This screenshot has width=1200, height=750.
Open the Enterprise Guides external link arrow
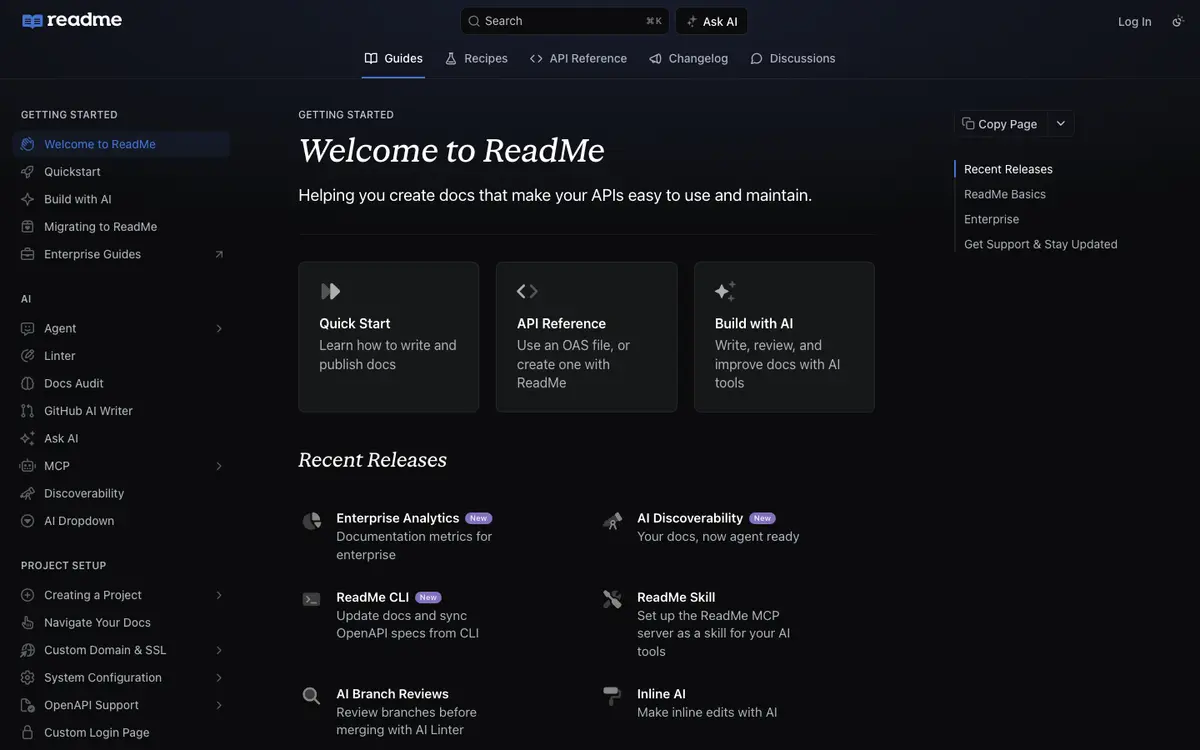(x=219, y=254)
